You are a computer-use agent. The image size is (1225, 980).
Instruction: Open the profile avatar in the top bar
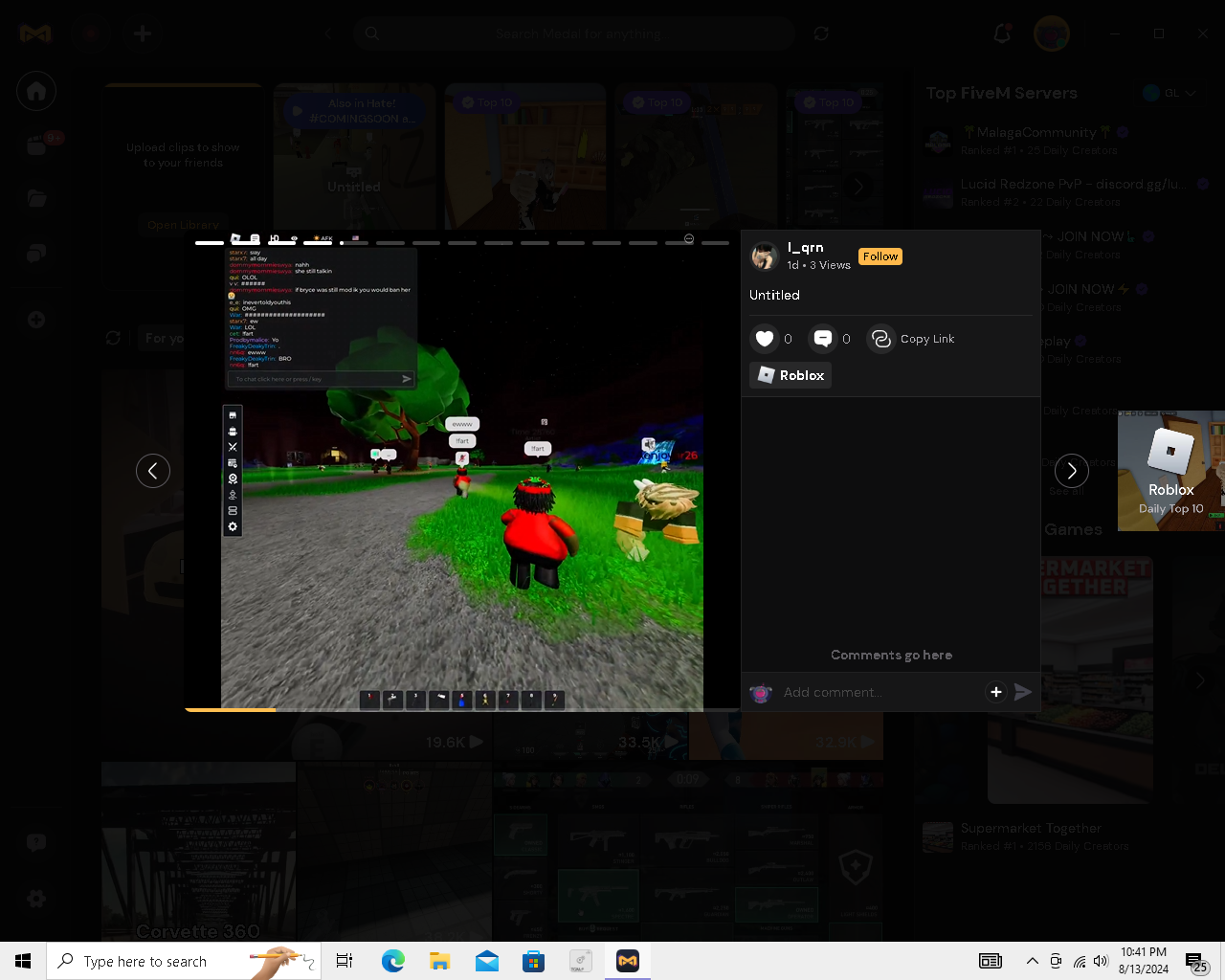(x=1052, y=33)
